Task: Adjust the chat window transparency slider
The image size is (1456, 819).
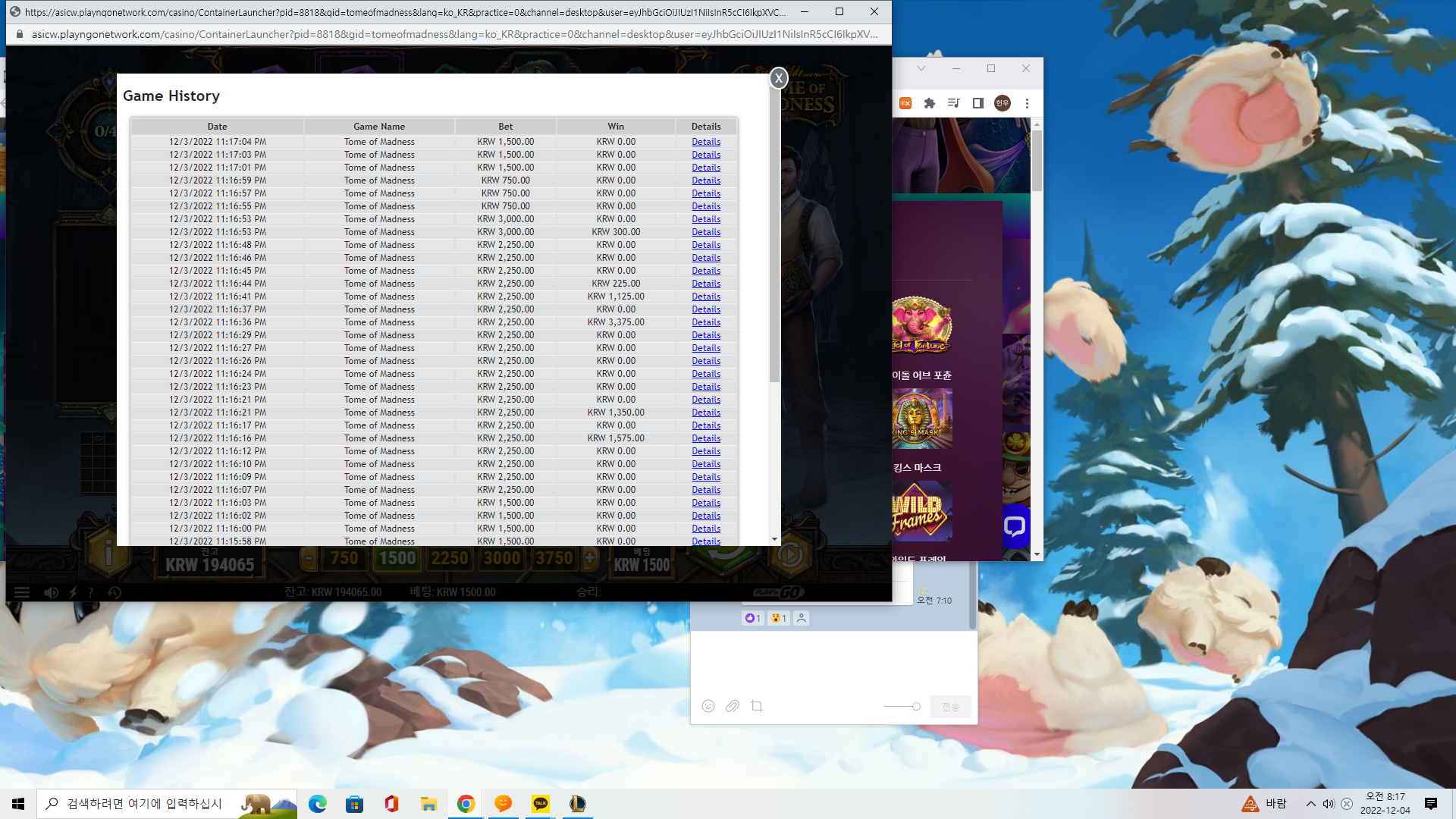Action: [902, 706]
